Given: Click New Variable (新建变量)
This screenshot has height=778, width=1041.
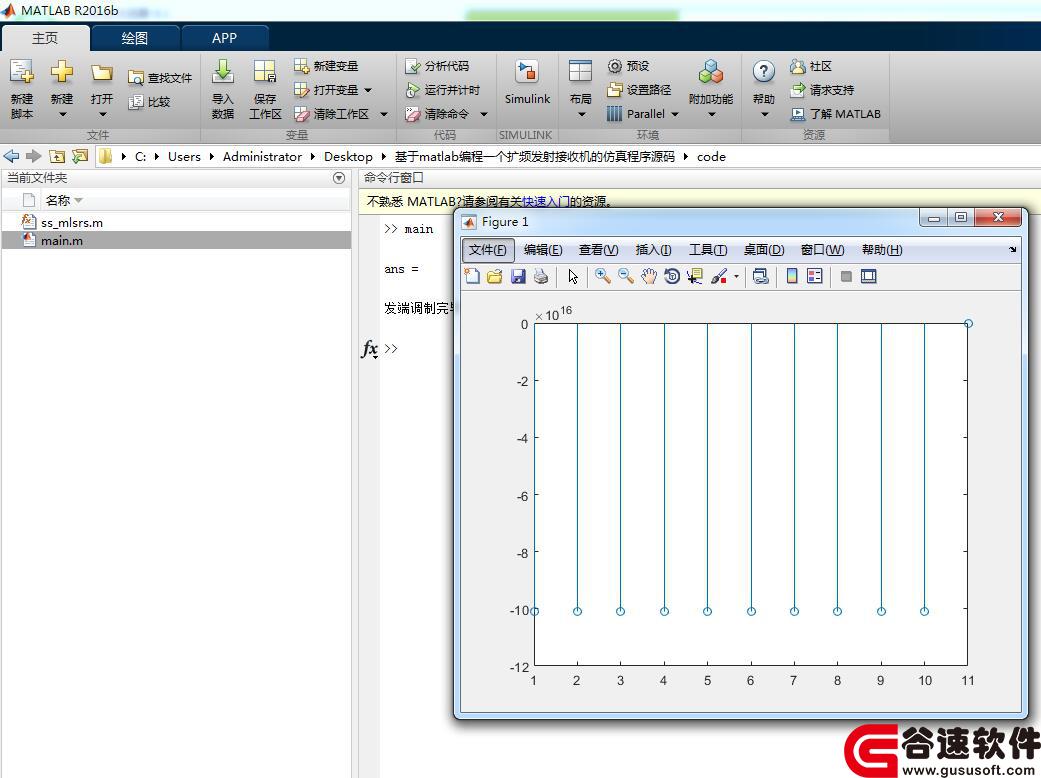Looking at the screenshot, I should (326, 66).
